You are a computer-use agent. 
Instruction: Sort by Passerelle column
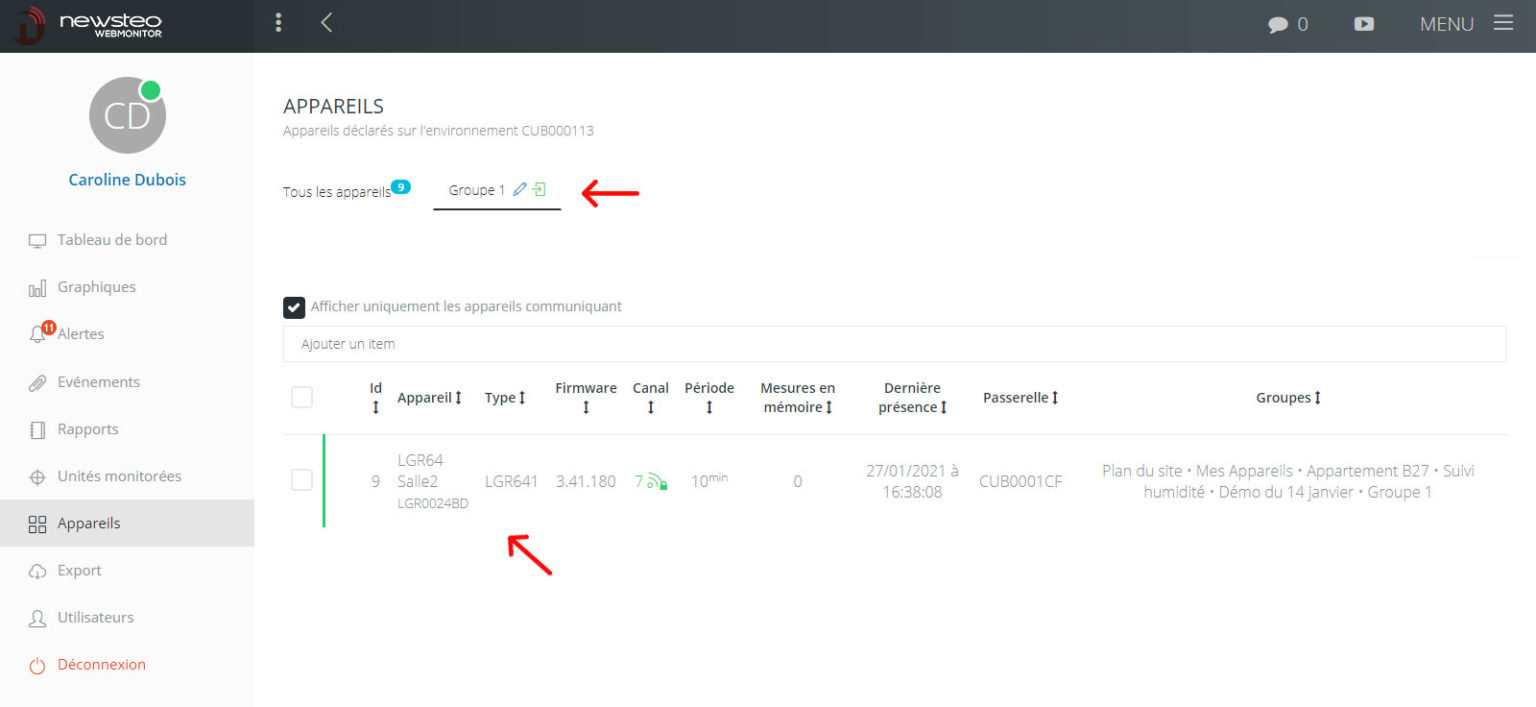(x=1021, y=397)
